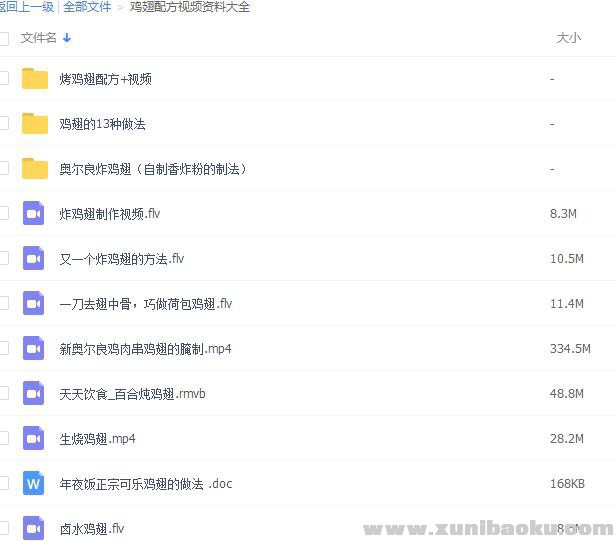The width and height of the screenshot is (616, 541).
Task: Open 一刀去翅中骨，巧做荷包鸡翅.flv file name
Action: [146, 303]
